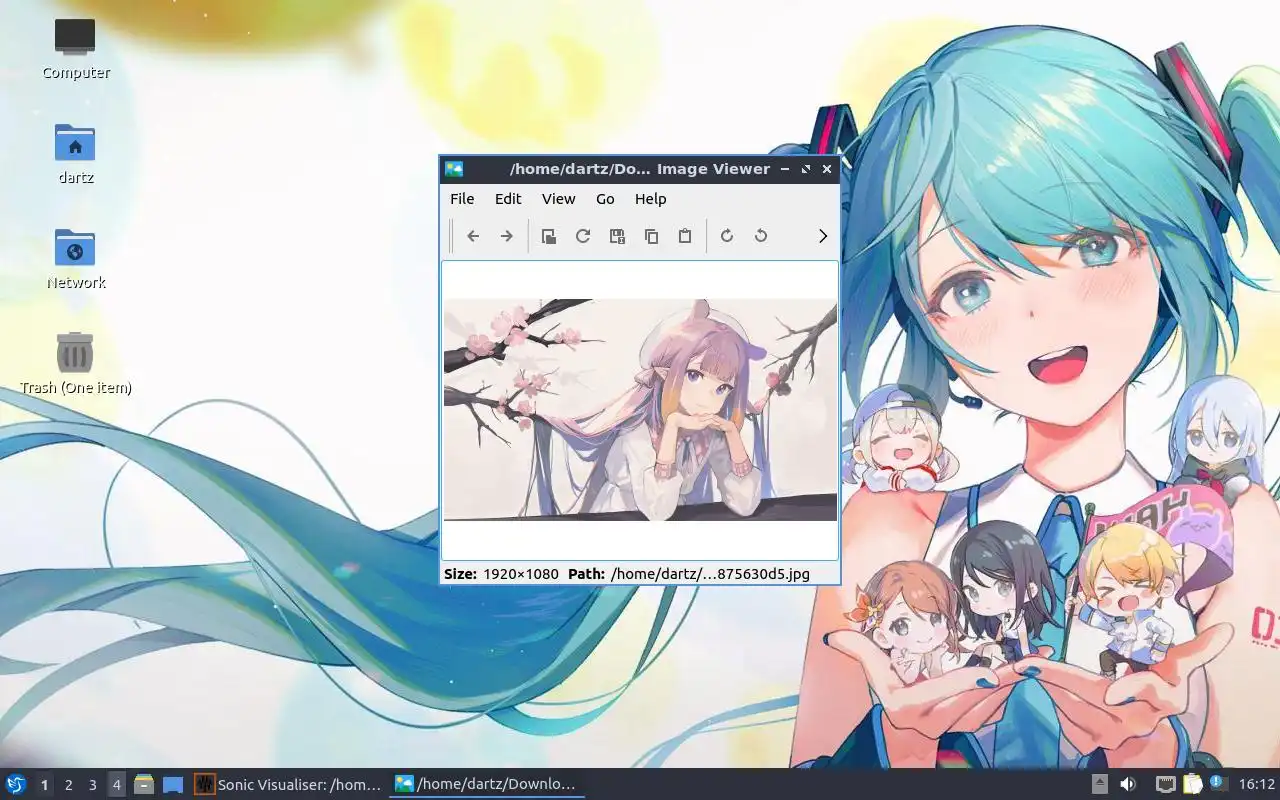Switch to workspace 4
This screenshot has height=800, width=1280.
pyautogui.click(x=116, y=785)
